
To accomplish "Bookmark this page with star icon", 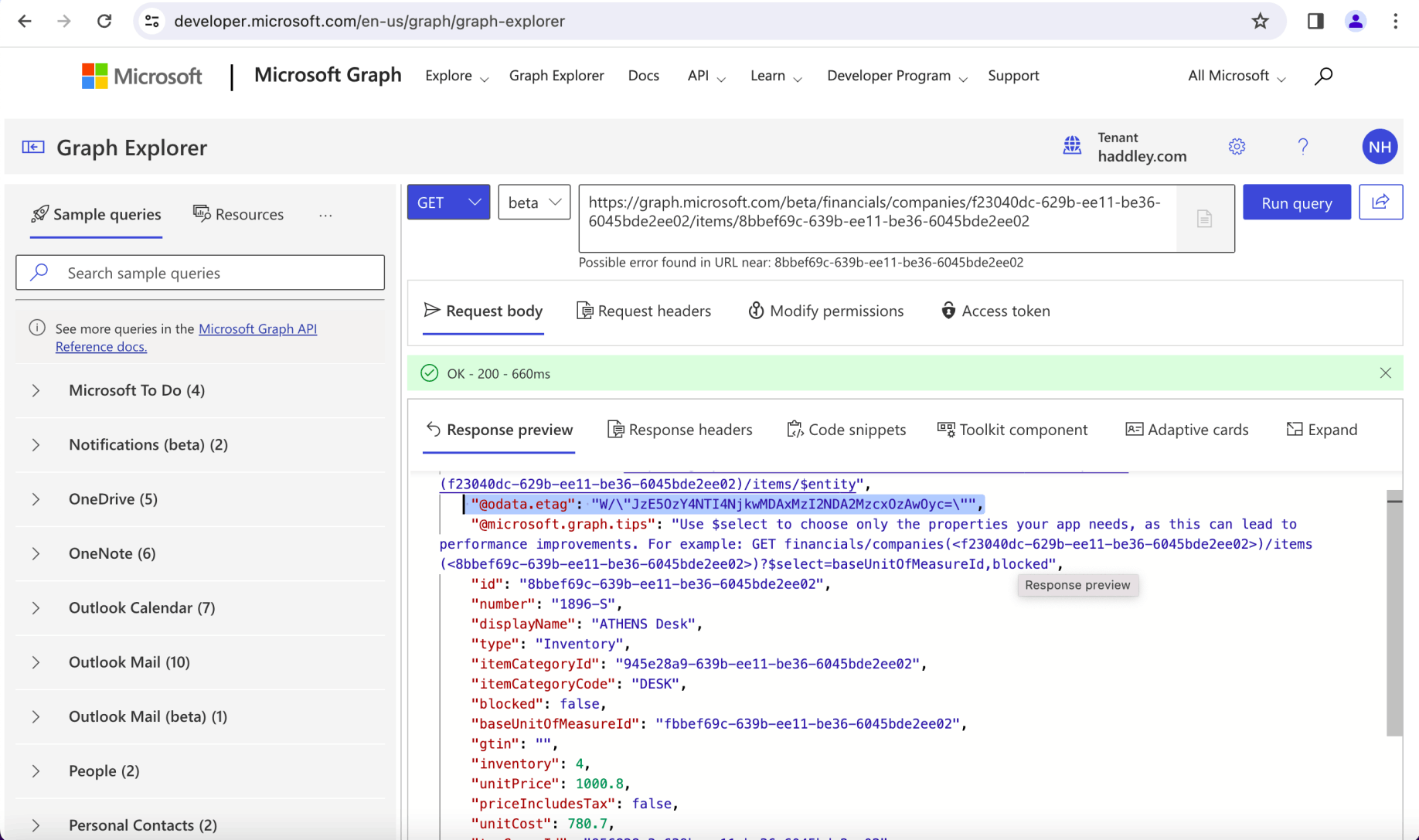I will (x=1260, y=22).
